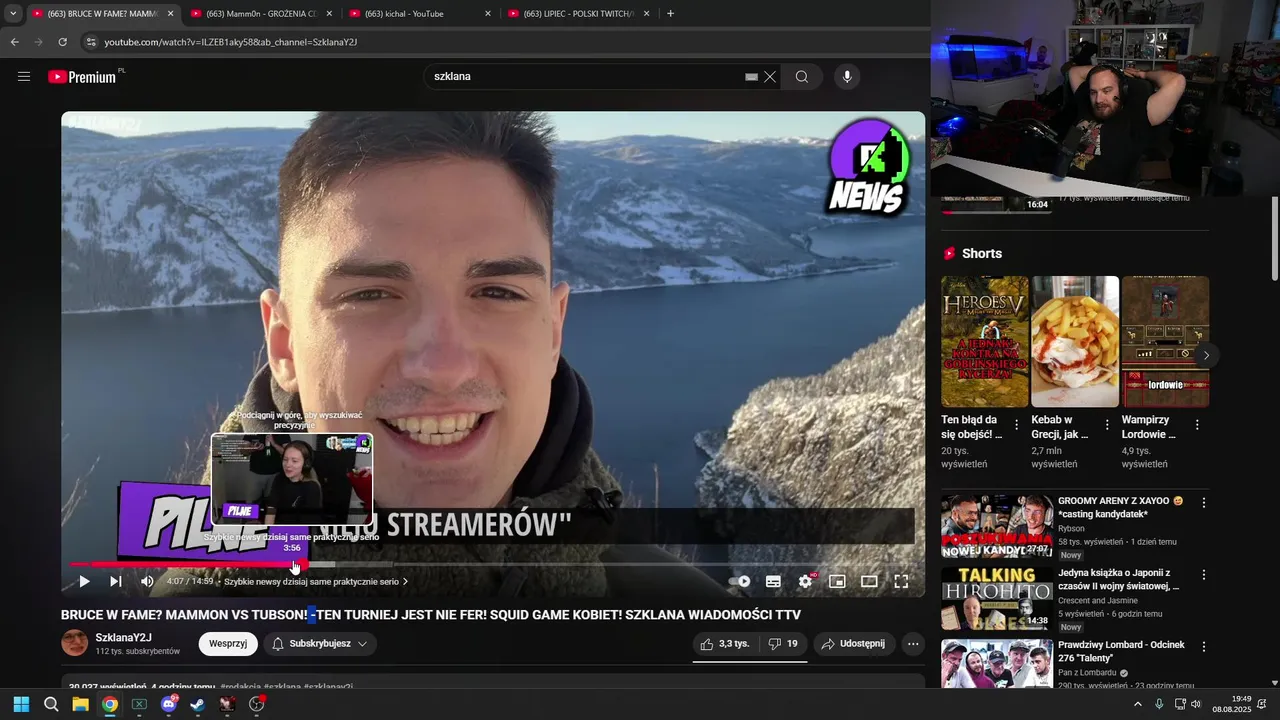The height and width of the screenshot is (720, 1280).
Task: Play the paused video
Action: [84, 581]
